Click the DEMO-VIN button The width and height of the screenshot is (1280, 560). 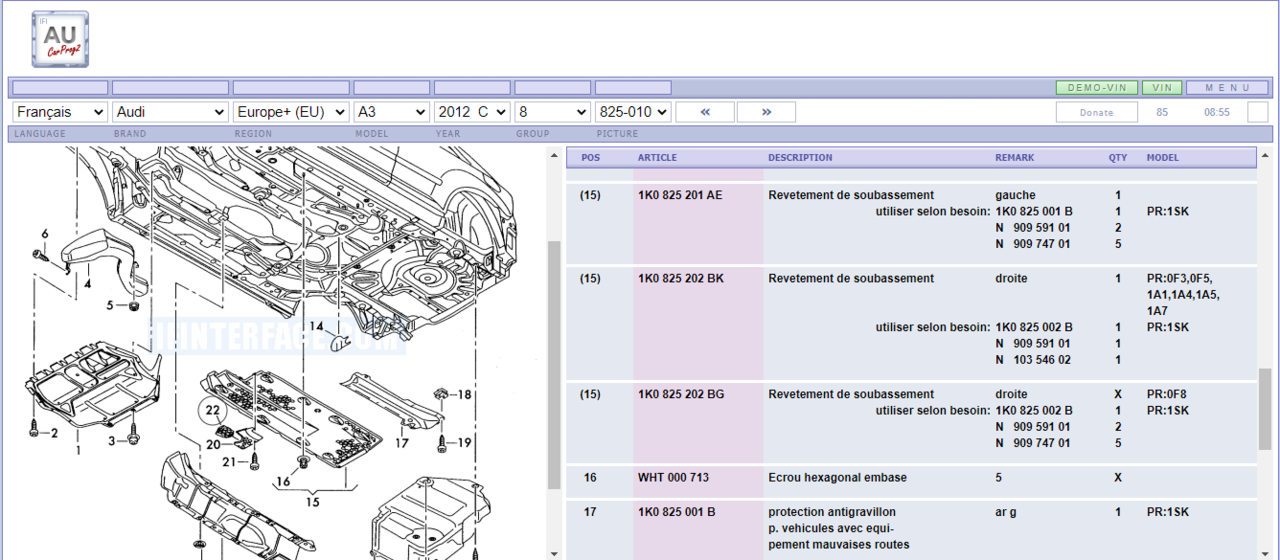click(1096, 88)
